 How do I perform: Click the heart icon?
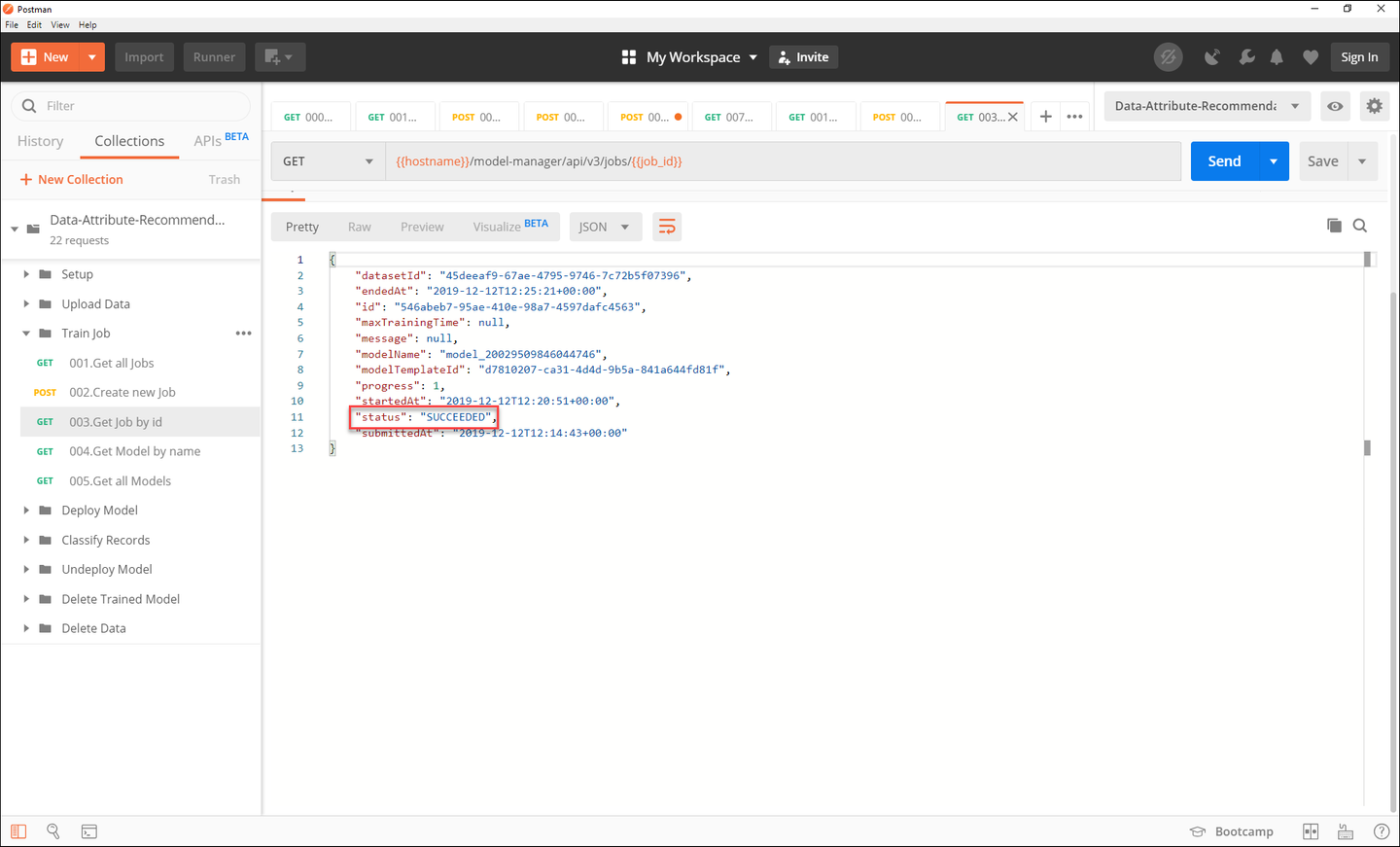1311,57
